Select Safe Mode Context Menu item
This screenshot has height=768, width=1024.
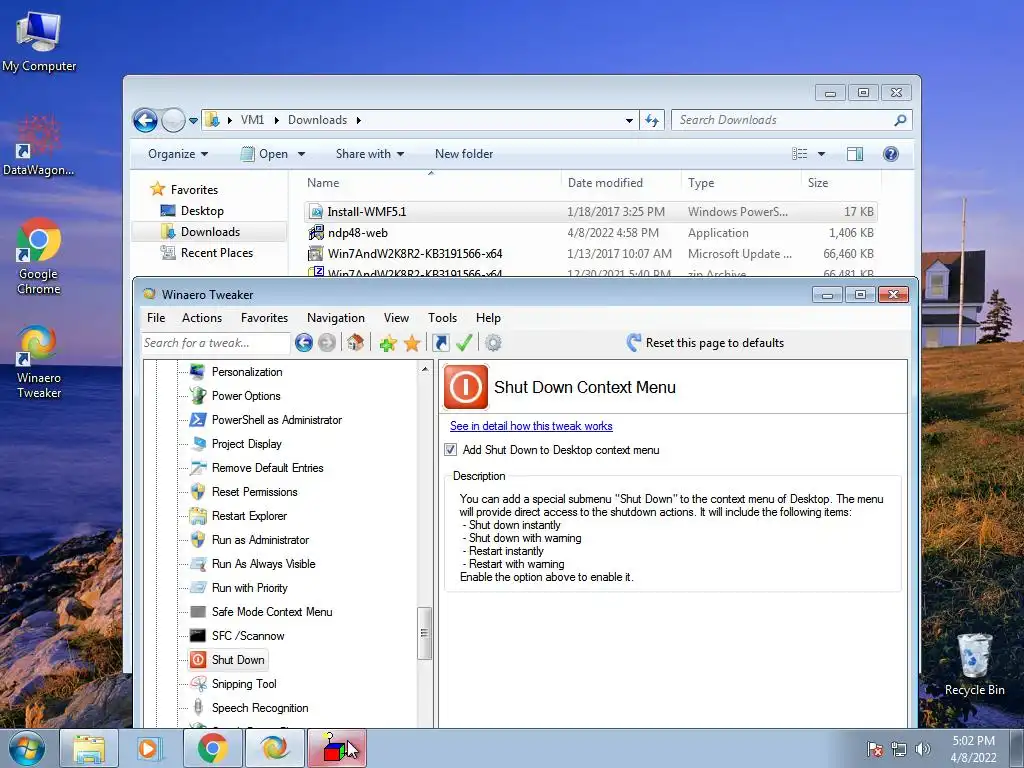(272, 612)
